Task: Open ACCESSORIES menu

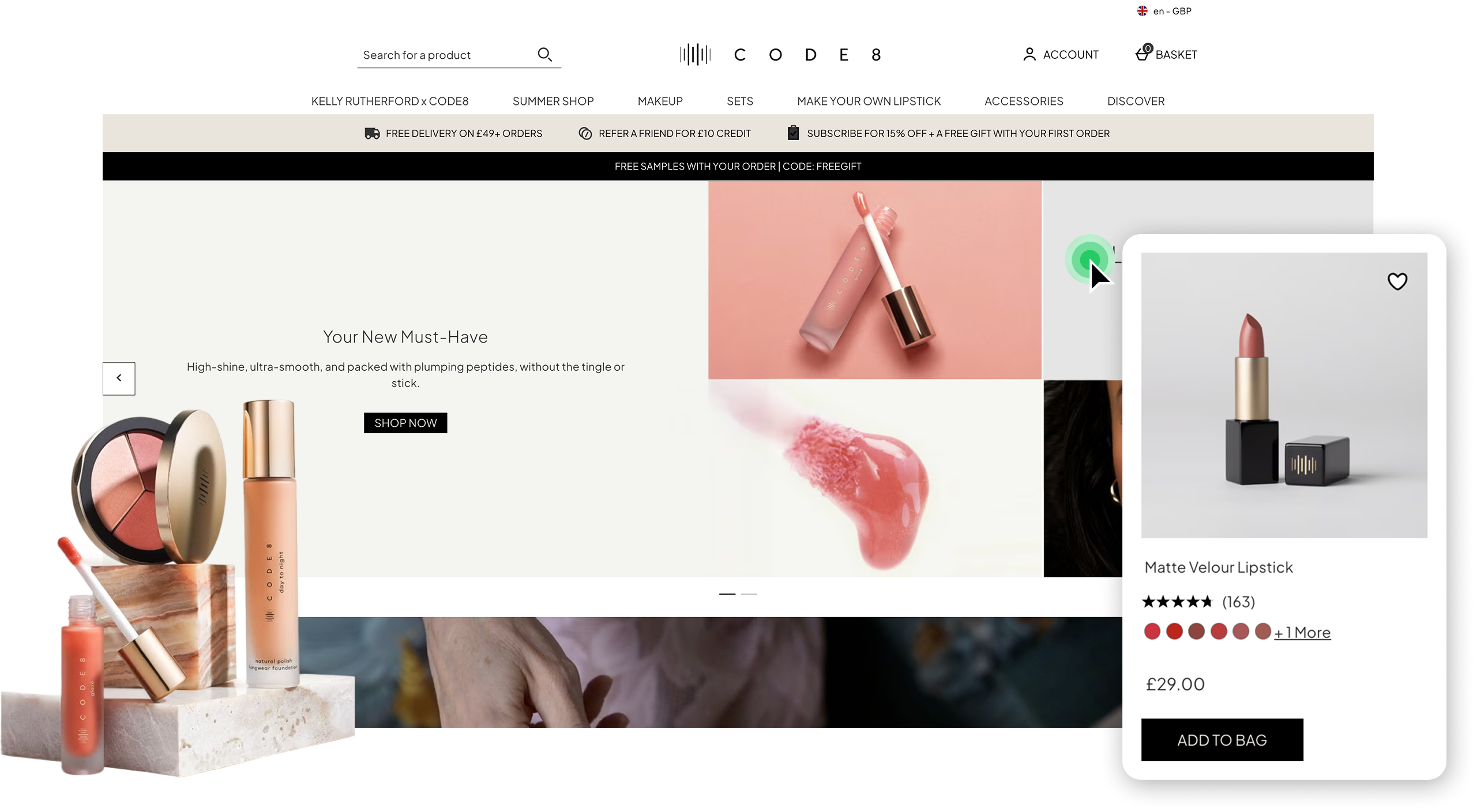Action: pyautogui.click(x=1024, y=101)
